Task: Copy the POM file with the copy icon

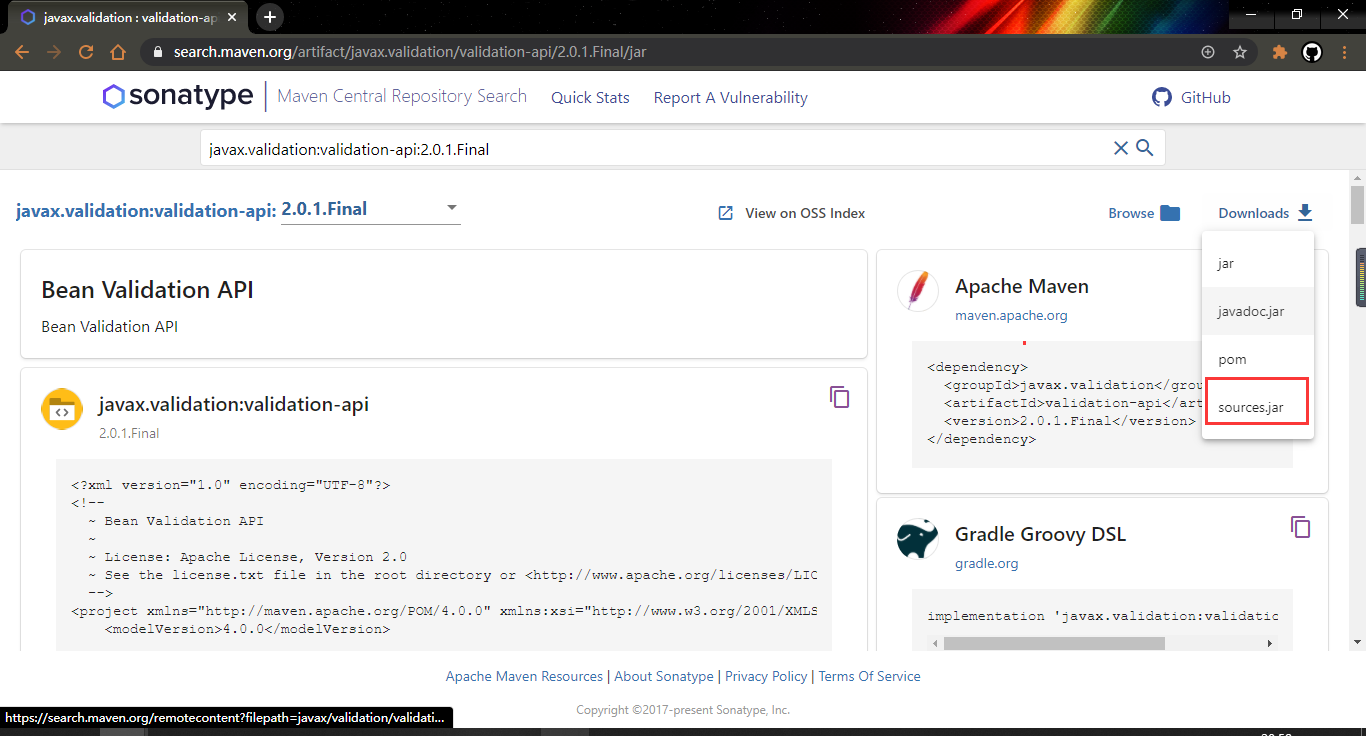Action: coord(840,397)
